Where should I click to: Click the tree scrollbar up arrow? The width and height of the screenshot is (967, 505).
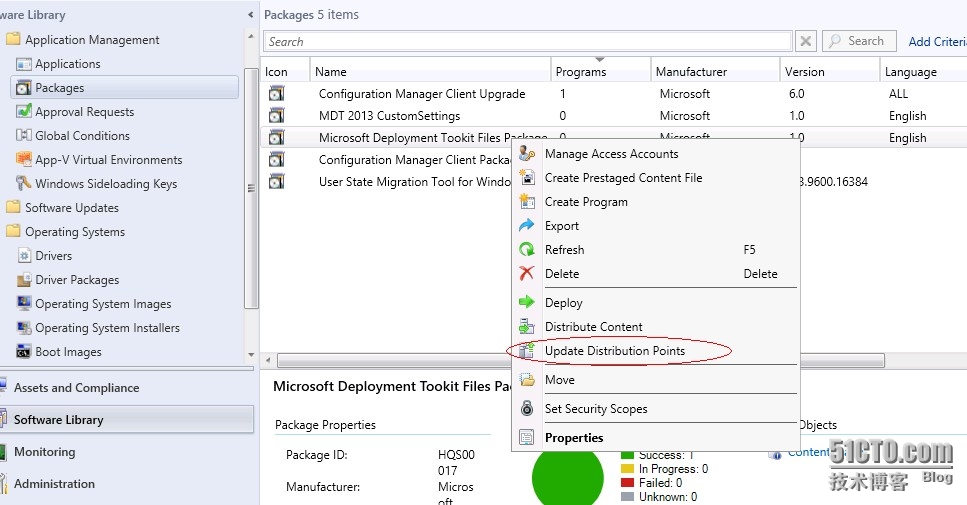251,36
